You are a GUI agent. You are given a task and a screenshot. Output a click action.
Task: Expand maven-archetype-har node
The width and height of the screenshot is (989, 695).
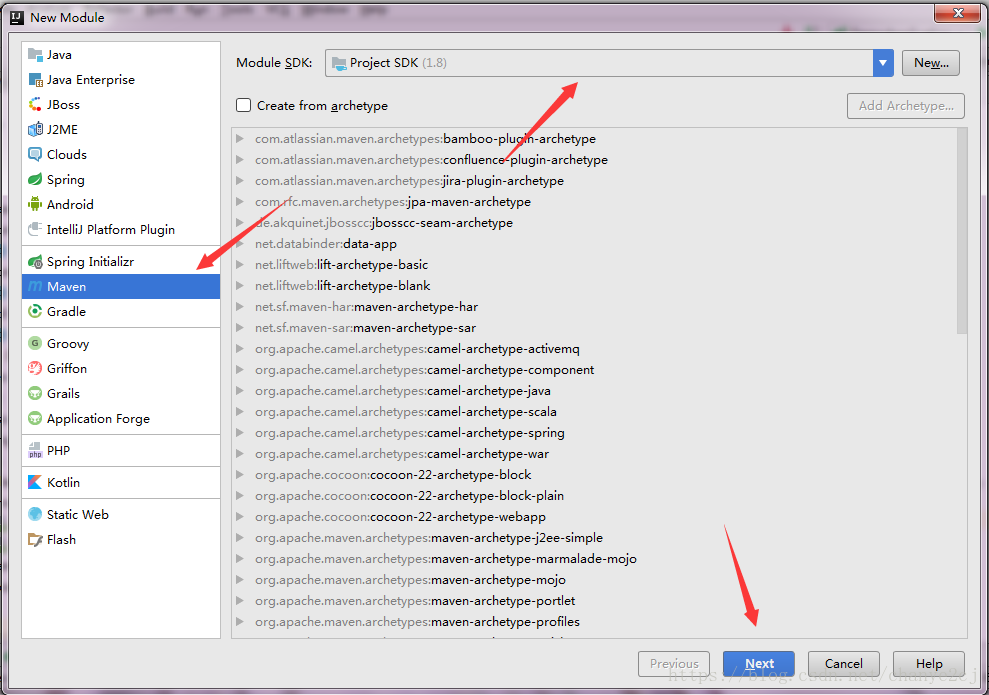pos(240,307)
